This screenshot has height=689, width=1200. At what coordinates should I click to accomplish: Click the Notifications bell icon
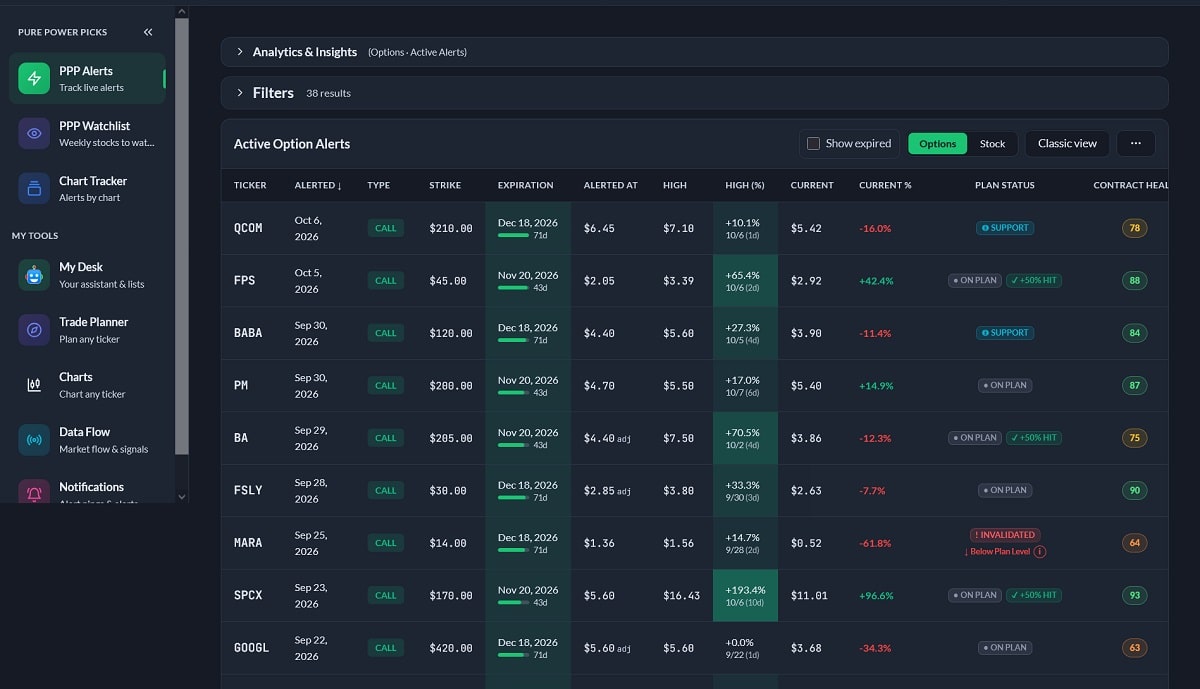coord(34,492)
